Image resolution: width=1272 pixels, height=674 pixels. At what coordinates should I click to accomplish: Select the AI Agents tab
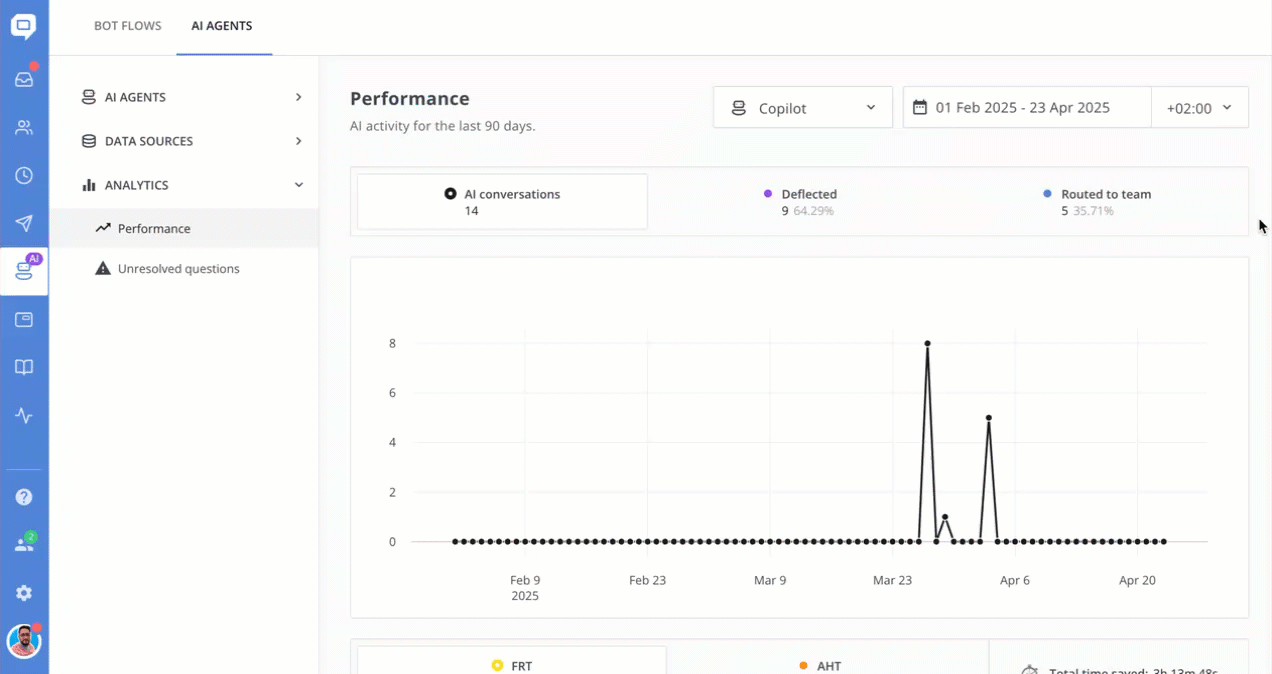pyautogui.click(x=222, y=26)
